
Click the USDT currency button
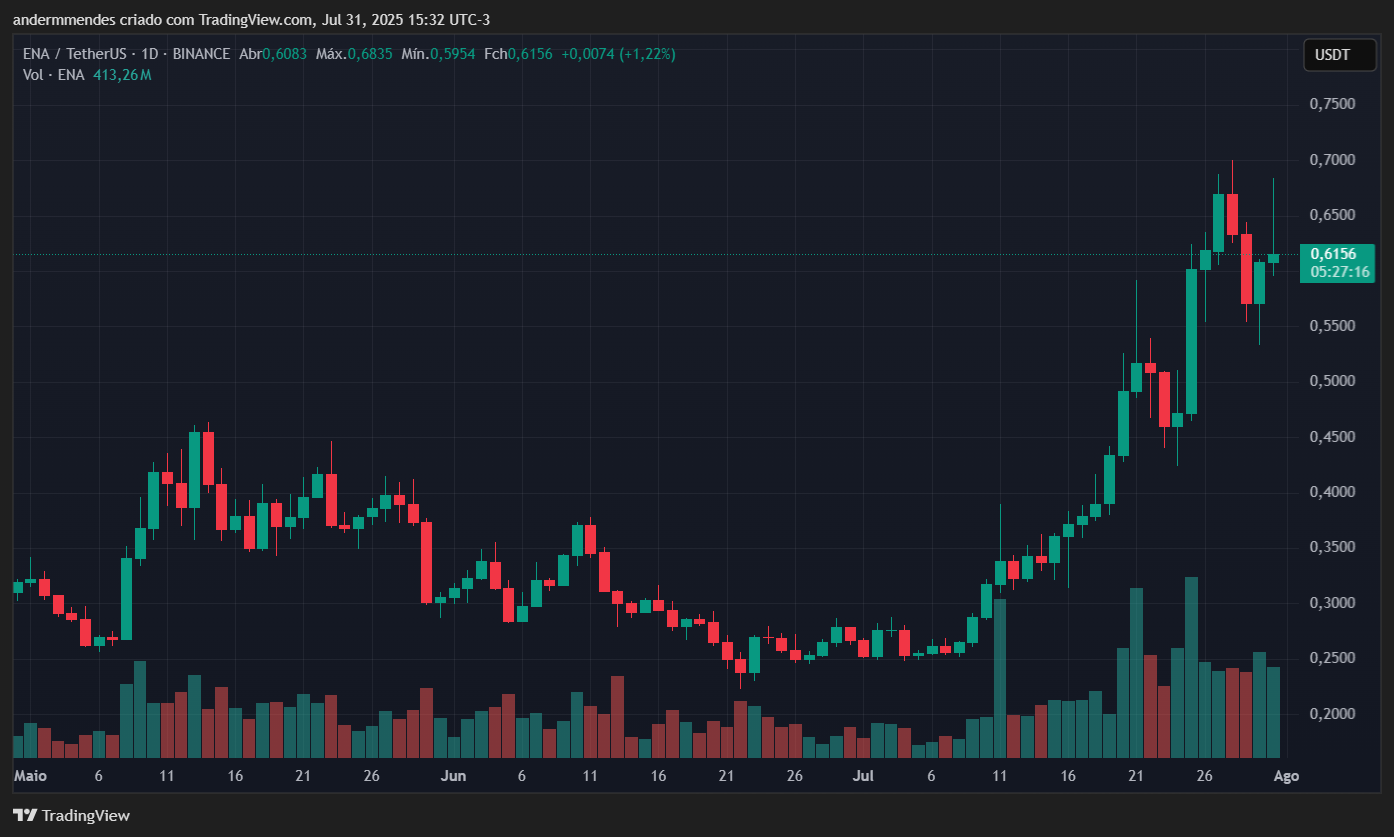[x=1339, y=55]
